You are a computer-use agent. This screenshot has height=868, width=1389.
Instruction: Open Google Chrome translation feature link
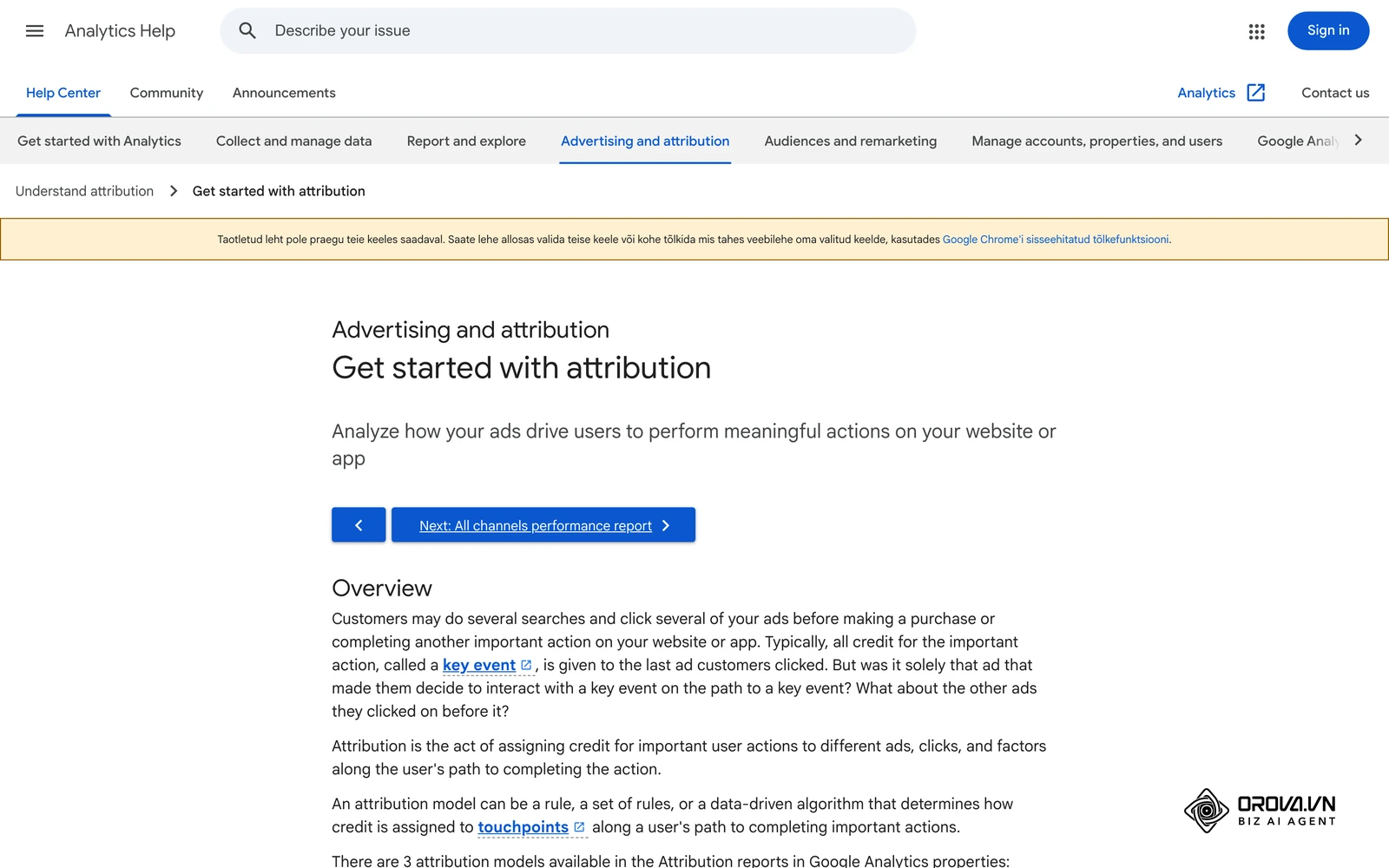point(1056,240)
